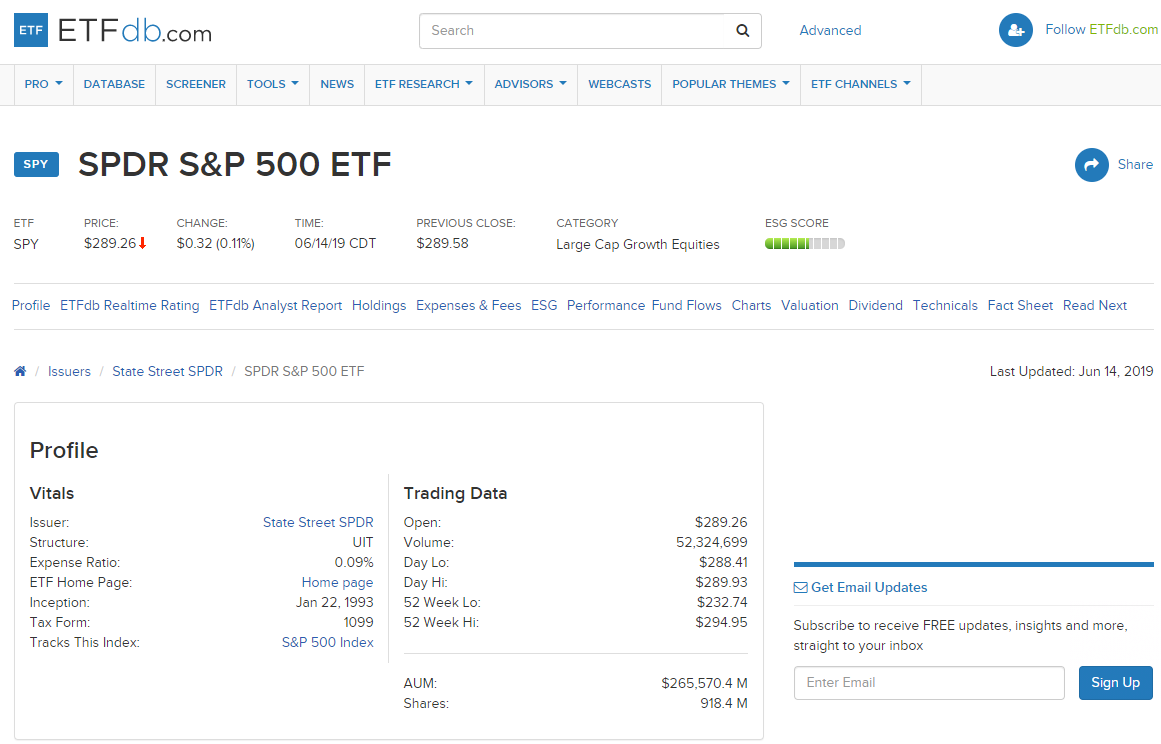Click the Follow ETFdb.com link text
Viewport: 1161px width, 744px height.
coord(1102,30)
